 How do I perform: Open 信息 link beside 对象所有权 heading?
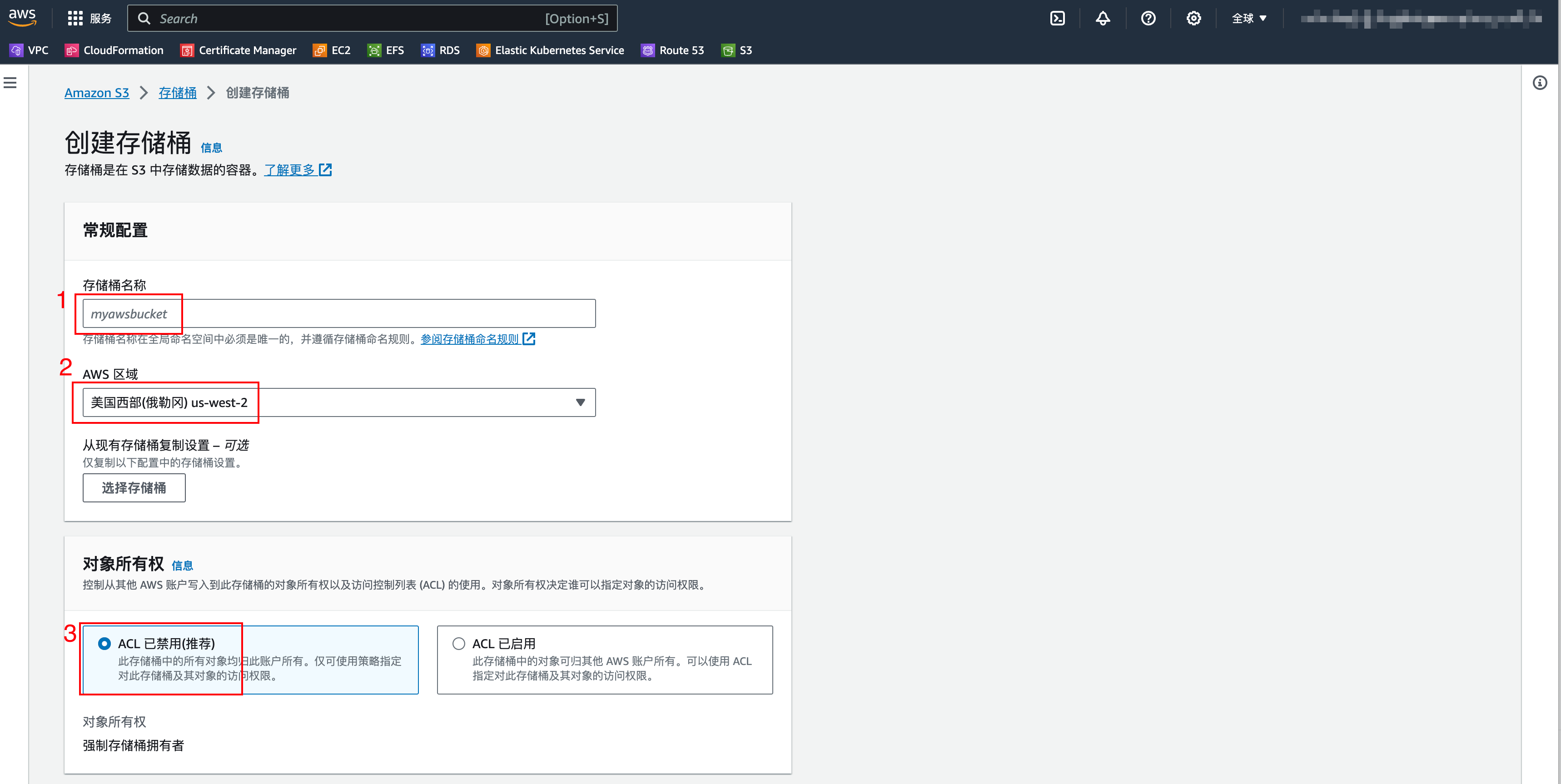(x=182, y=565)
